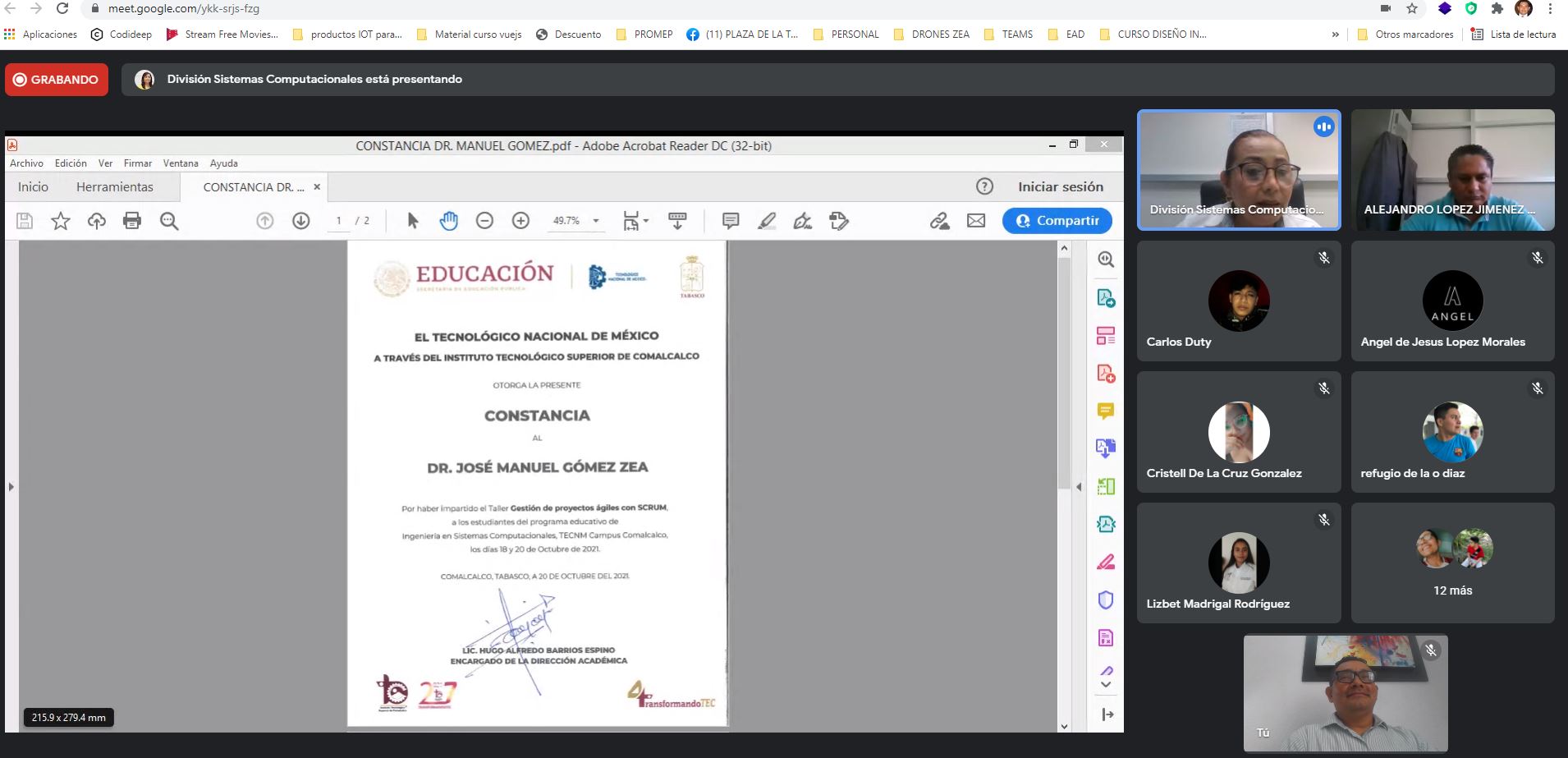Go to next page arrow icon

point(301,221)
